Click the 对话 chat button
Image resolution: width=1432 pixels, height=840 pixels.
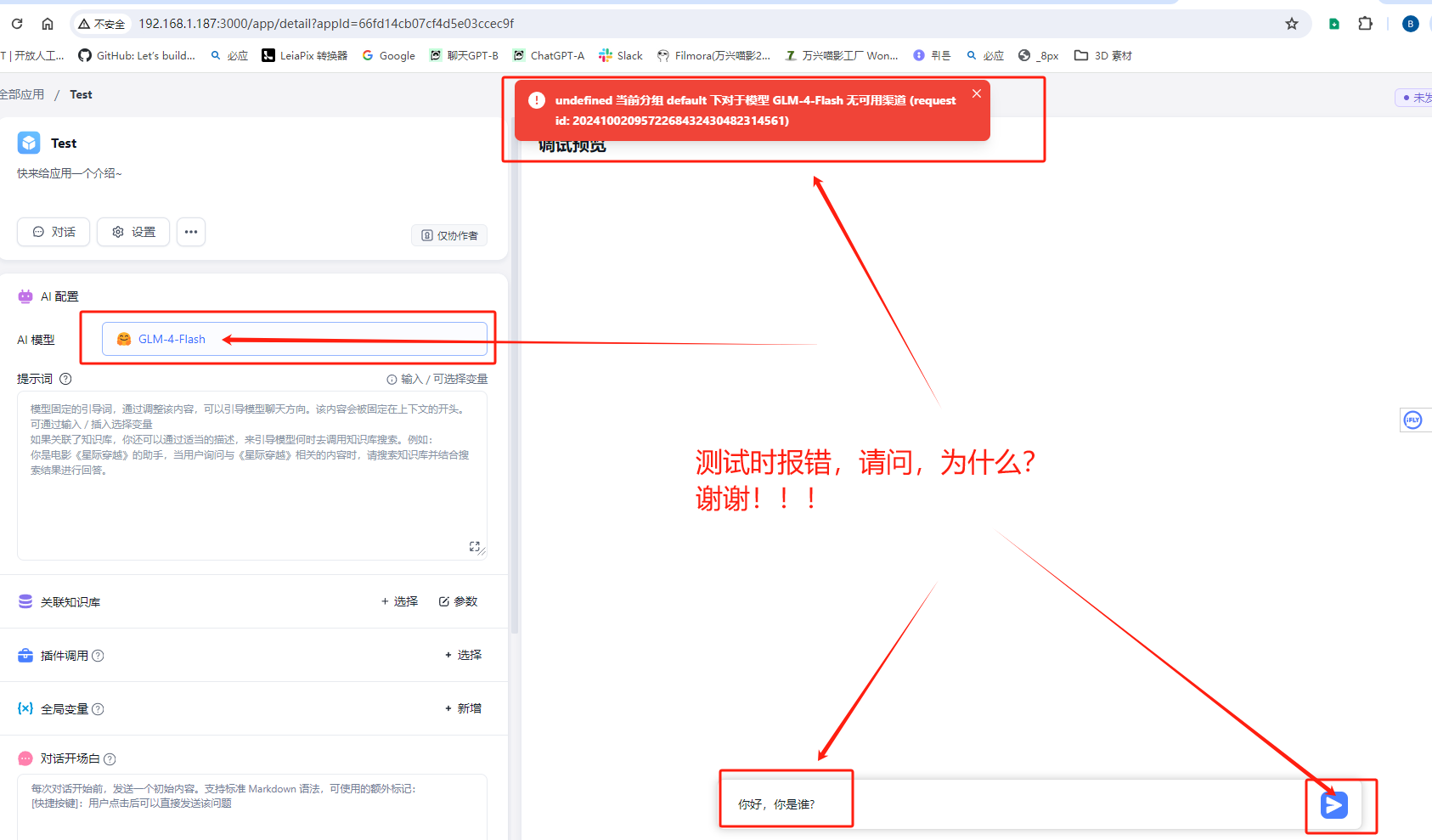pyautogui.click(x=54, y=232)
